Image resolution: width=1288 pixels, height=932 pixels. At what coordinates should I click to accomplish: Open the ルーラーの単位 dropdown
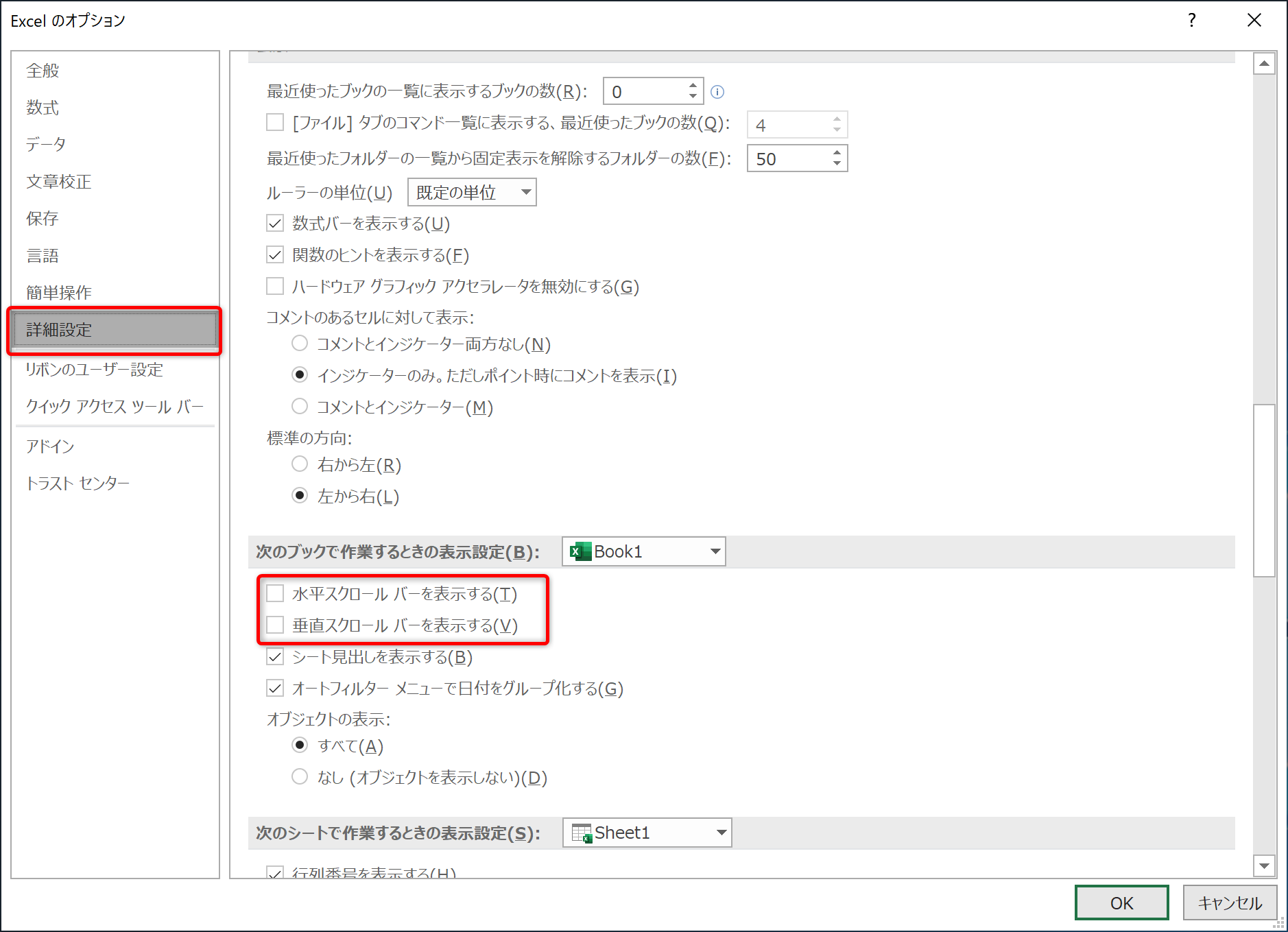point(472,192)
